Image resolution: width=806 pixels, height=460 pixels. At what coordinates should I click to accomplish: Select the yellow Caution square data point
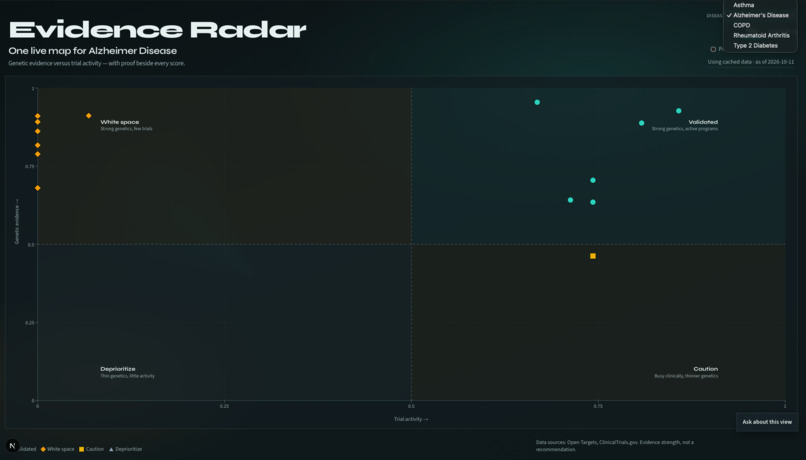coord(593,256)
